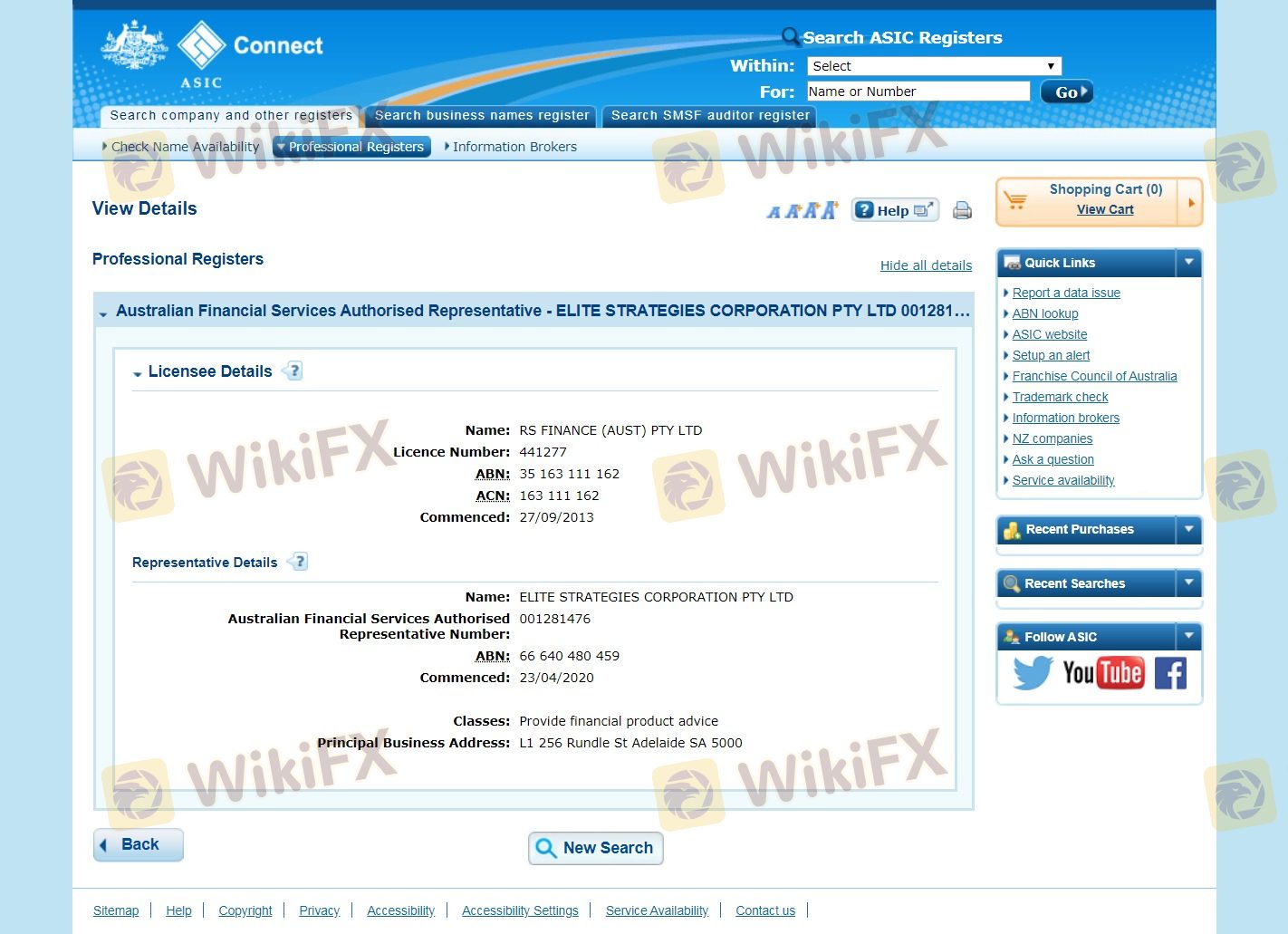Open the Sitemap footer link
The width and height of the screenshot is (1288, 934).
point(116,910)
